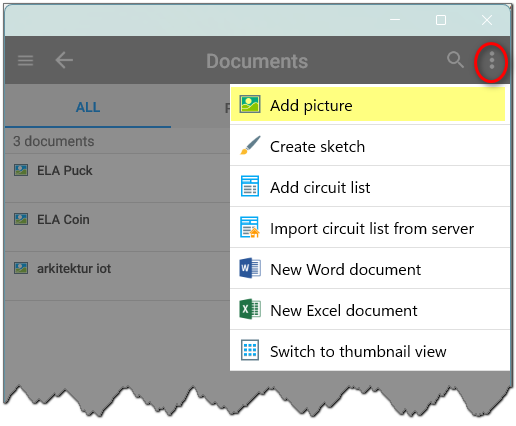
Task: Open search with the magnifier icon
Action: (x=455, y=60)
